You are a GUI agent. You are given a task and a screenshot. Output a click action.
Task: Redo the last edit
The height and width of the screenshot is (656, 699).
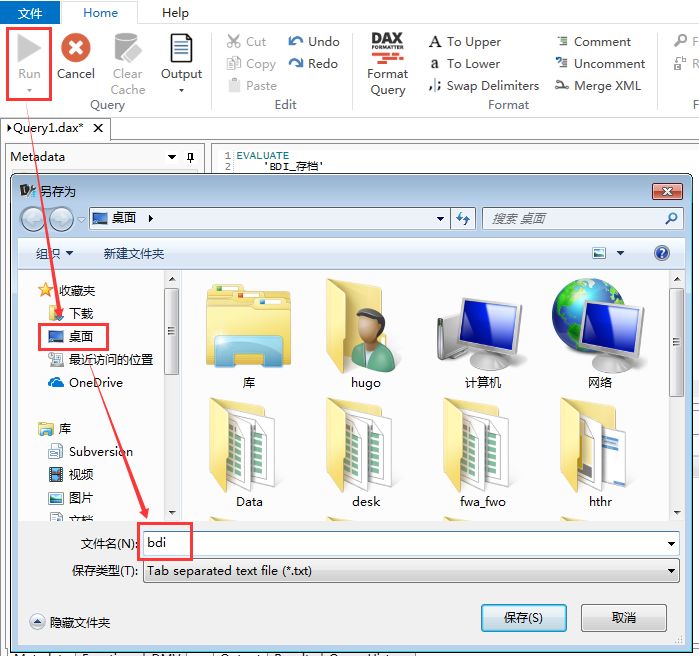pos(313,64)
